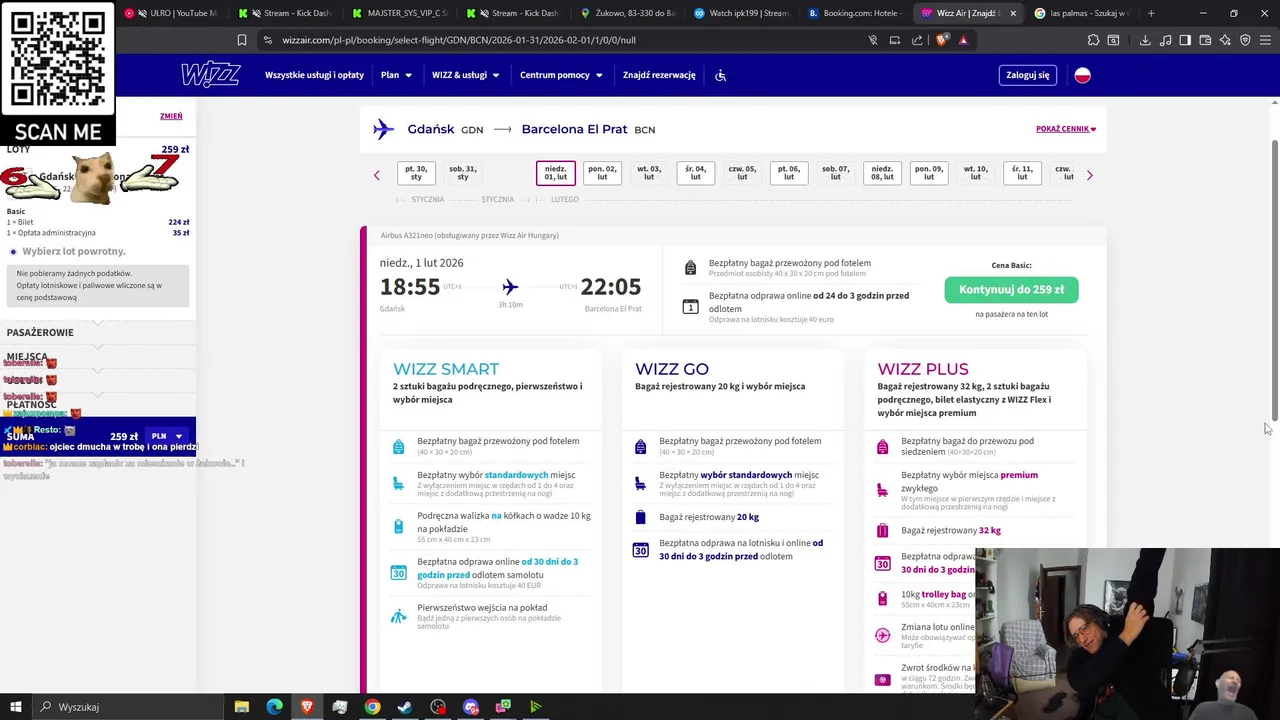Click the ZMIEŃ link in sidebar
Image resolution: width=1280 pixels, height=720 pixels.
[x=171, y=116]
